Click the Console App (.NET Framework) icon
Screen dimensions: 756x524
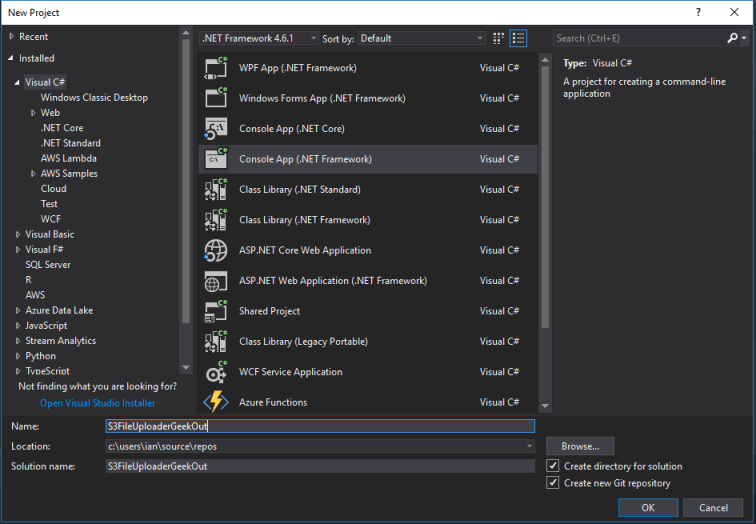(216, 159)
